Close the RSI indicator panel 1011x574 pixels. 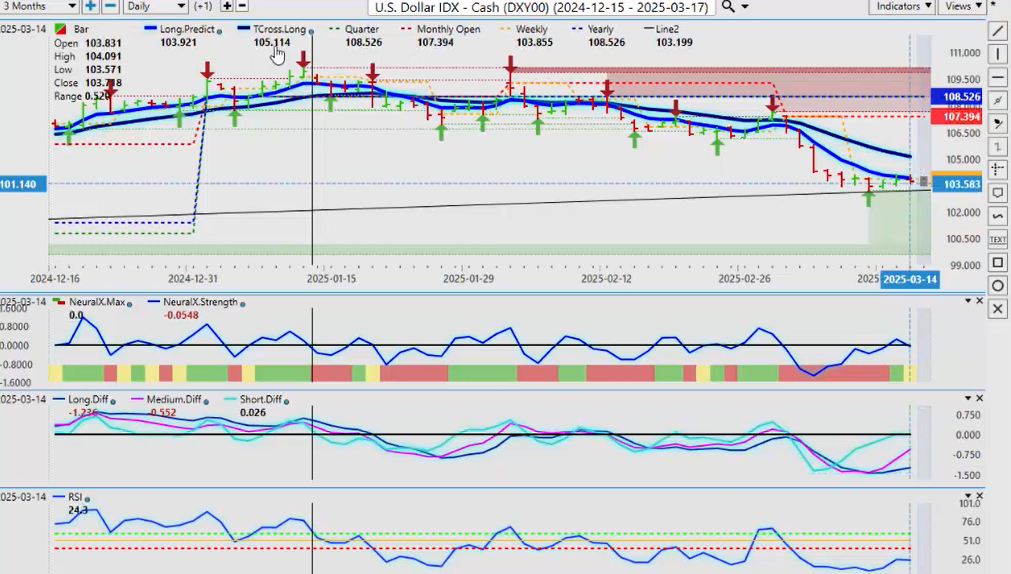979,496
